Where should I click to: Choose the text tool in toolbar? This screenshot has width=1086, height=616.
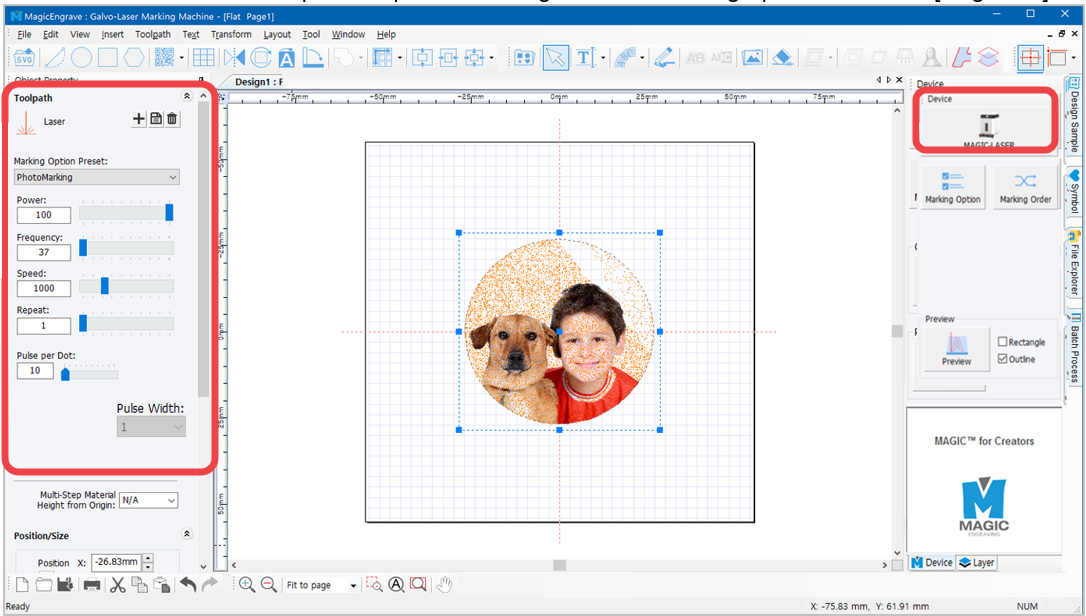(x=585, y=58)
